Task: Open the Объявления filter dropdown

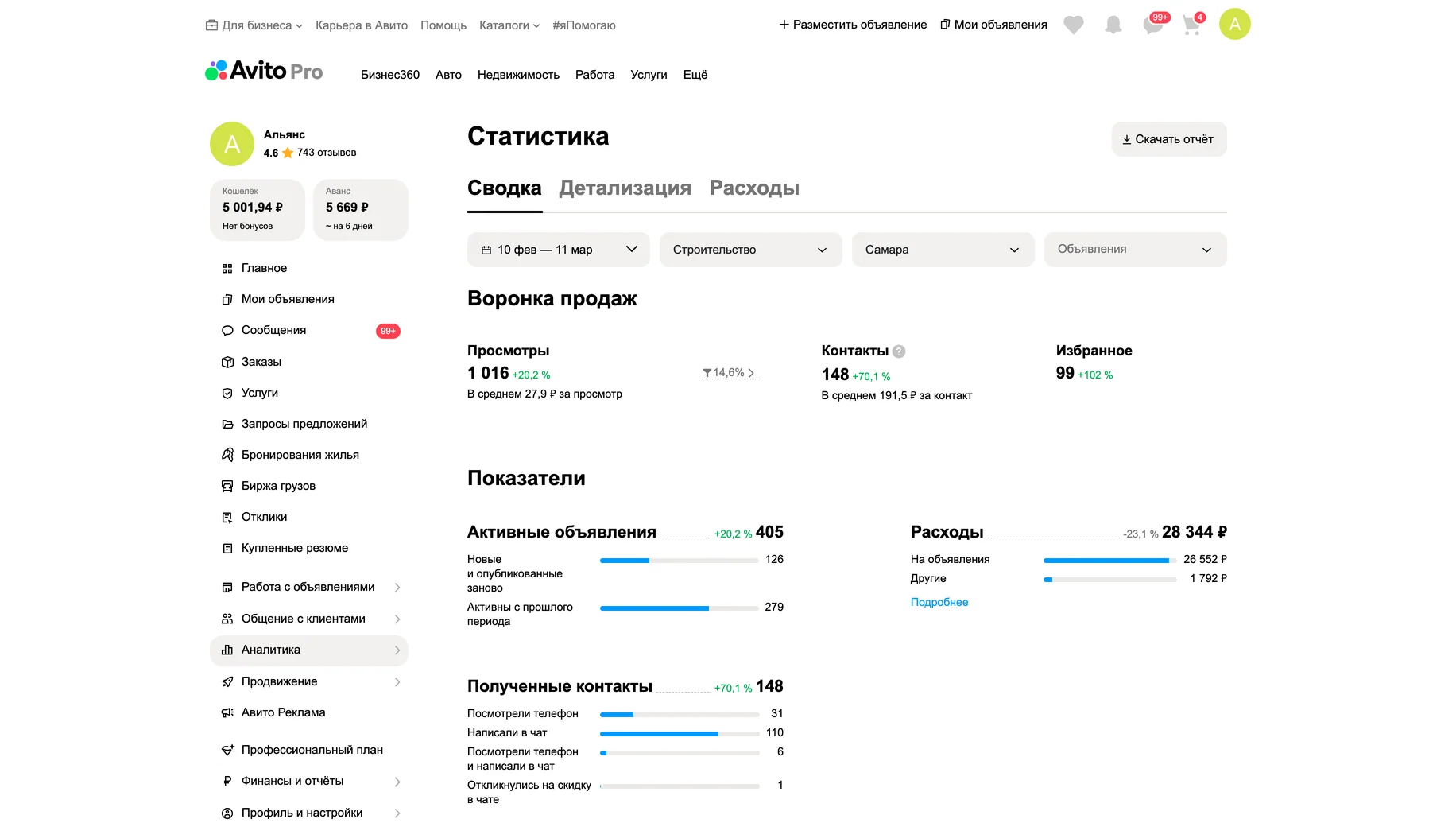Action: click(1136, 250)
